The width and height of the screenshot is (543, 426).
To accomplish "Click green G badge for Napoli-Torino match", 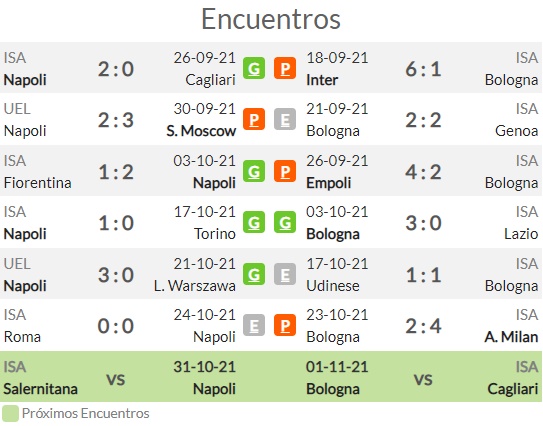I will point(254,222).
